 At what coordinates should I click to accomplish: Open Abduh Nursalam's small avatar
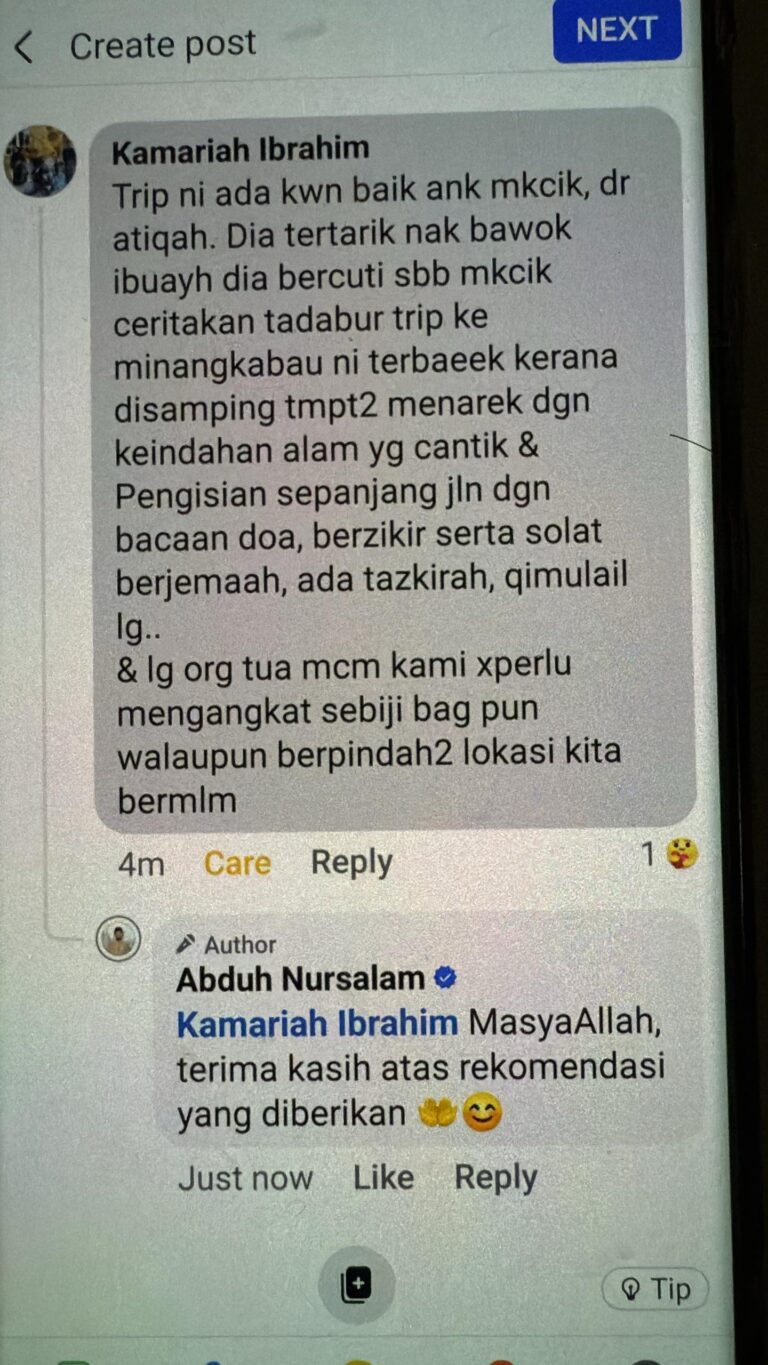[x=119, y=938]
